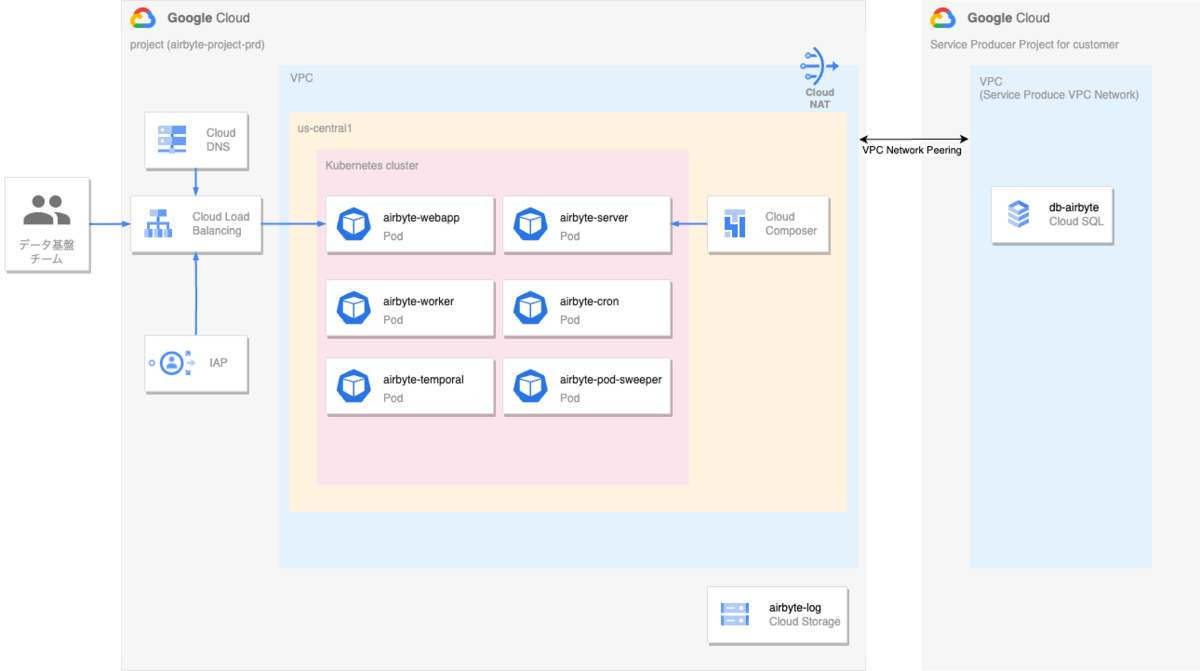Image resolution: width=1200 pixels, height=671 pixels.
Task: Select the 'データ基盤チーム' label text
Action: tap(47, 252)
